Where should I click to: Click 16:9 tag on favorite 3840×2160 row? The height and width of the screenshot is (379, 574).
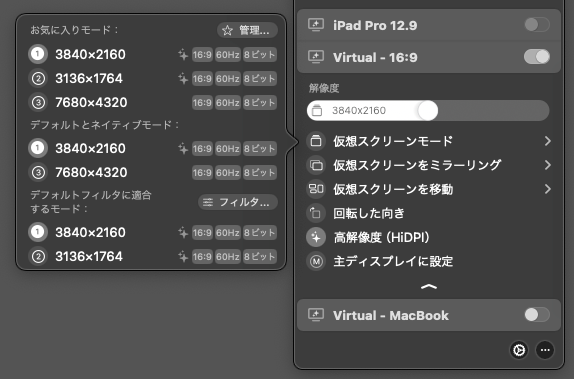coord(202,55)
